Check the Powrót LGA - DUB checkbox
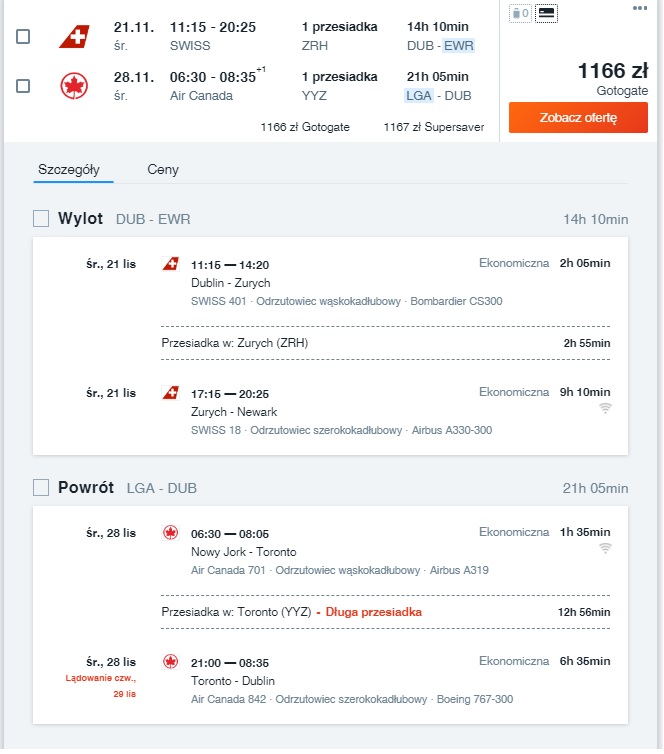Image resolution: width=664 pixels, height=754 pixels. click(x=41, y=488)
